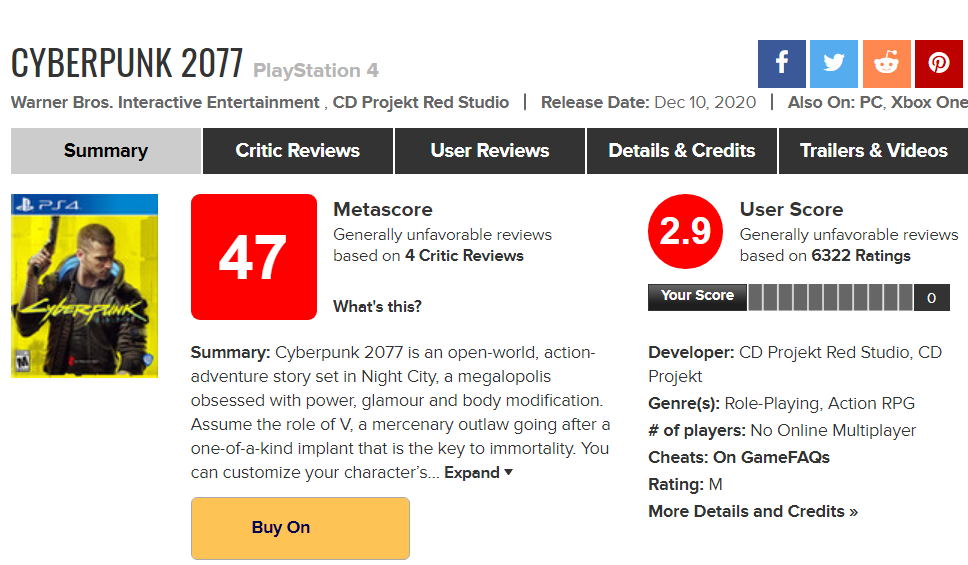The image size is (968, 565).
Task: Share the page via Twitter icon
Action: pyautogui.click(x=833, y=64)
